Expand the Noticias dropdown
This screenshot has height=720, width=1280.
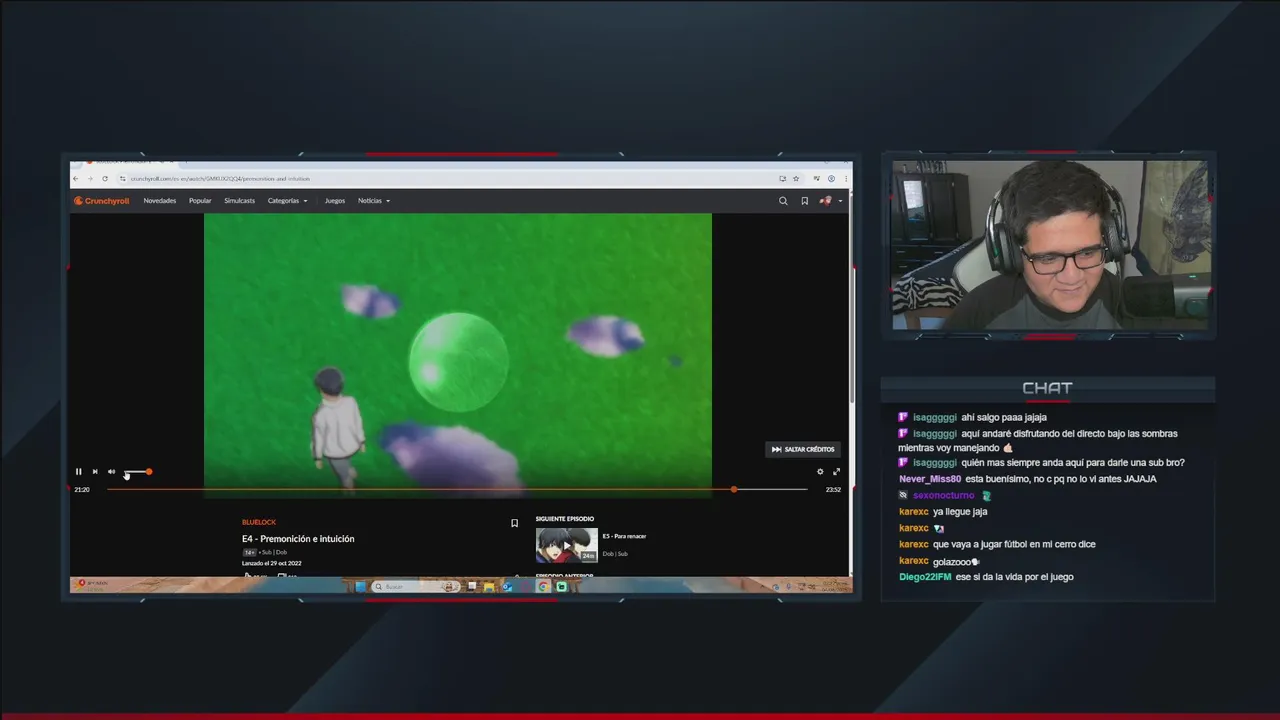coord(374,201)
